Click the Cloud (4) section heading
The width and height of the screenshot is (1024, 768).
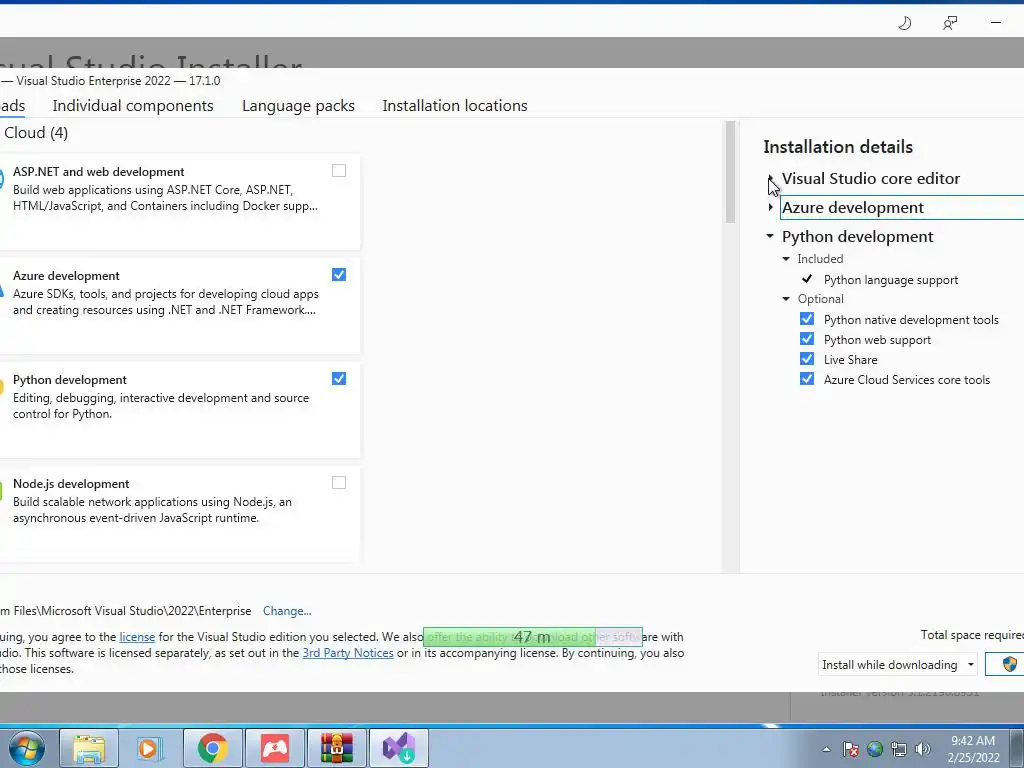point(36,133)
